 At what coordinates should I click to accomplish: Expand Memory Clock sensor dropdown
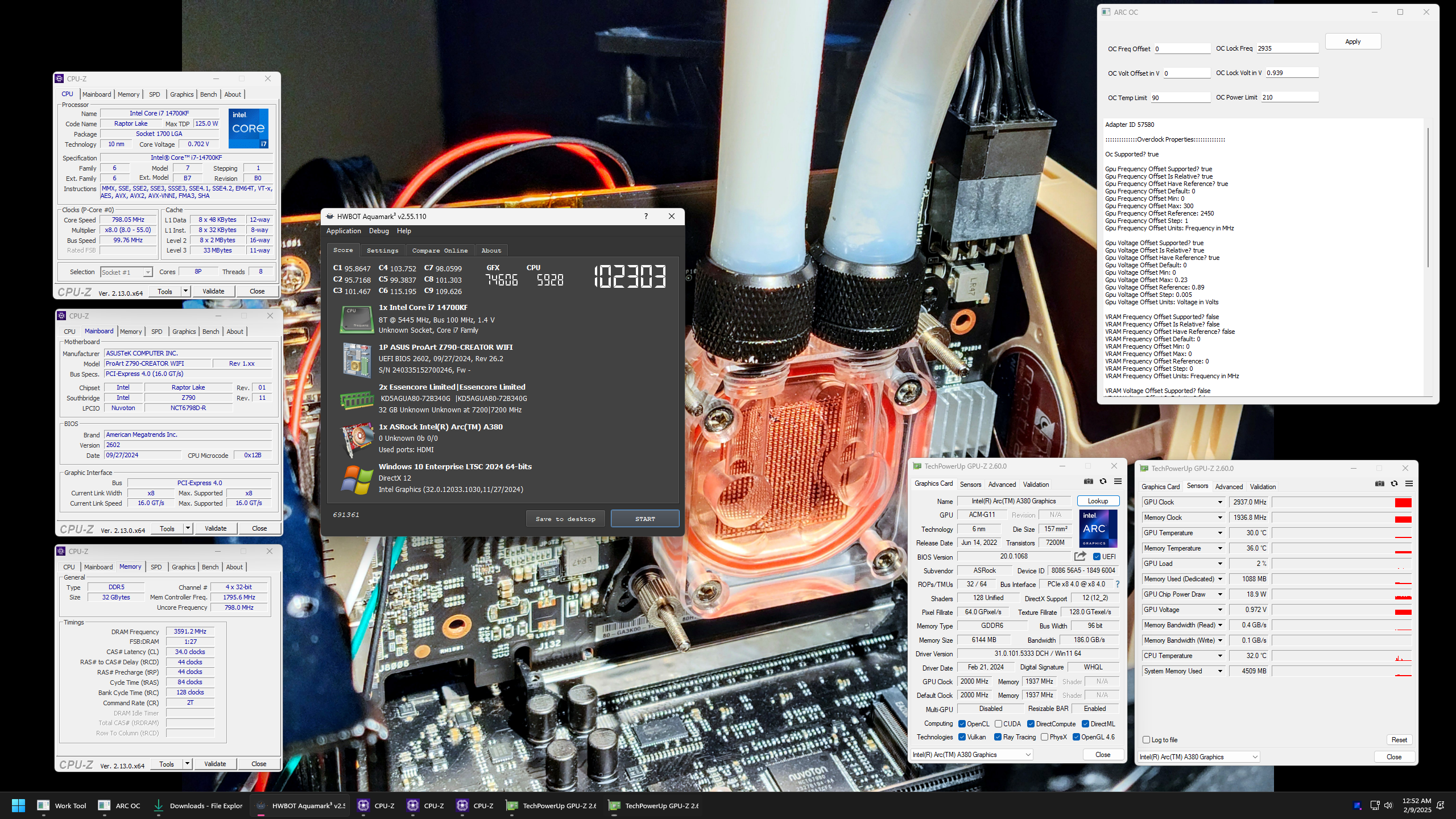click(x=1219, y=518)
